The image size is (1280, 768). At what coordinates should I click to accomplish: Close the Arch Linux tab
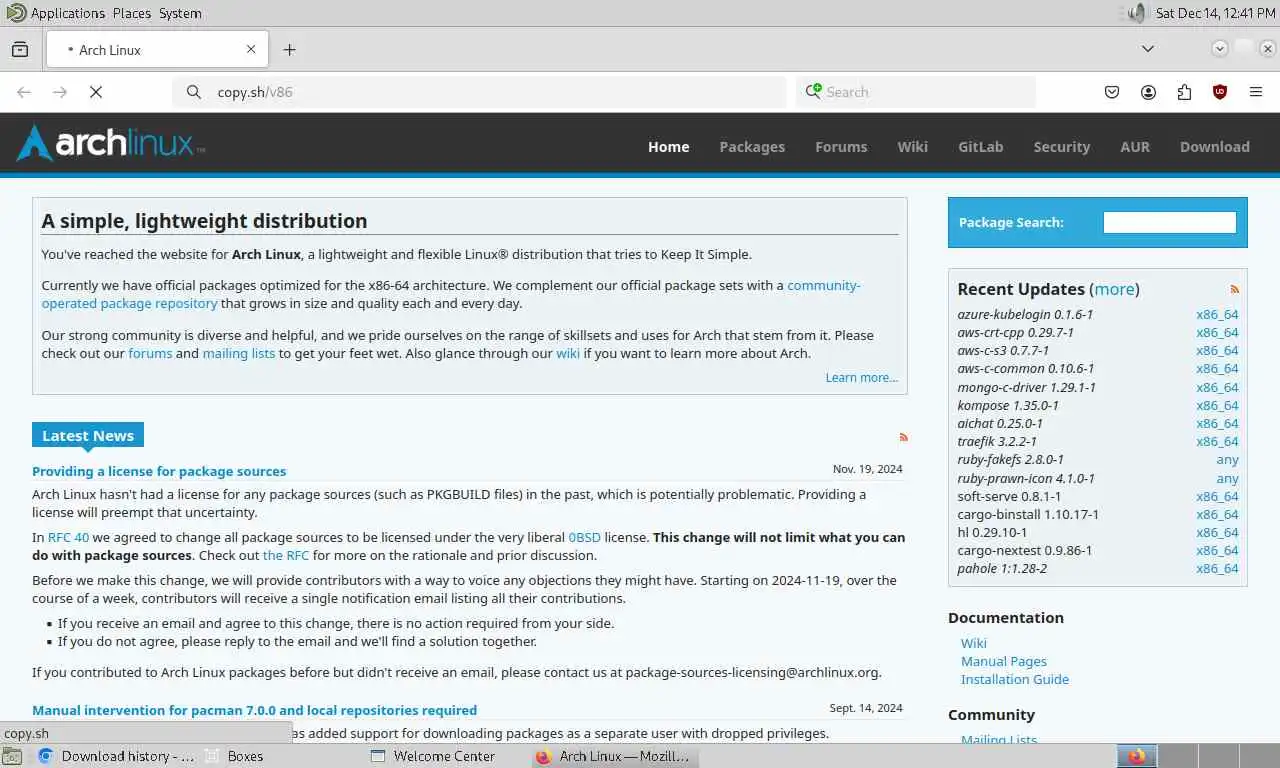[x=251, y=49]
